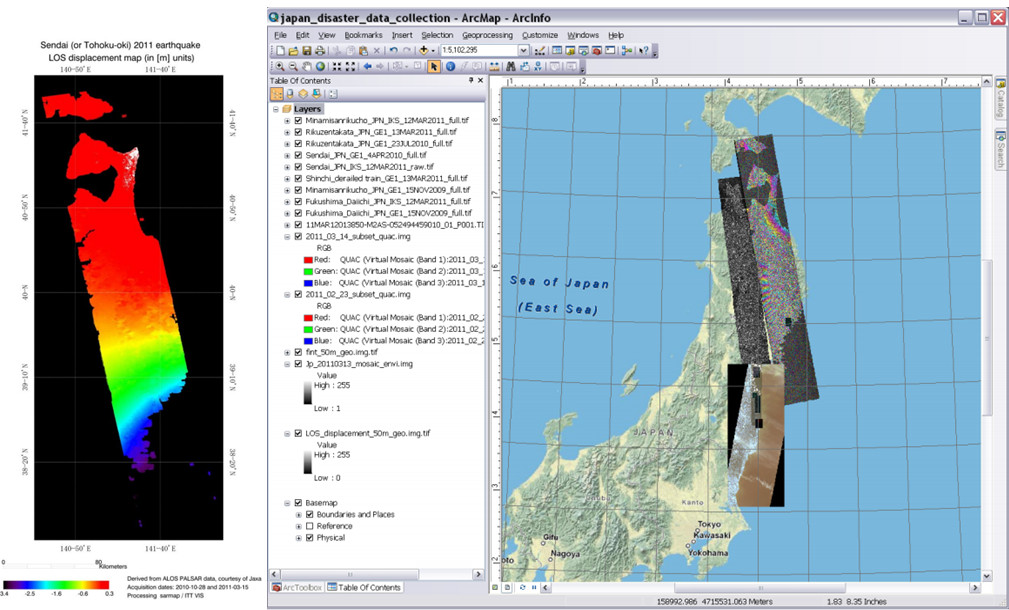Collapse the 2011_03_14_subset_quac.img layer
The width and height of the screenshot is (1009, 610).
tap(287, 238)
